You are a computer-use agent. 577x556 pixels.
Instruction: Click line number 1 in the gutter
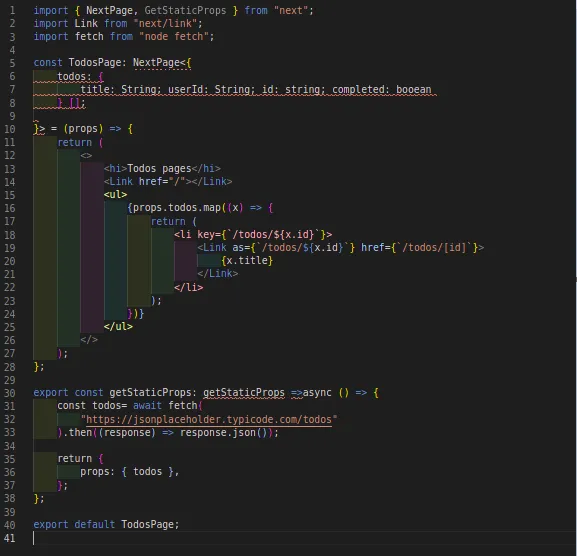(13, 10)
